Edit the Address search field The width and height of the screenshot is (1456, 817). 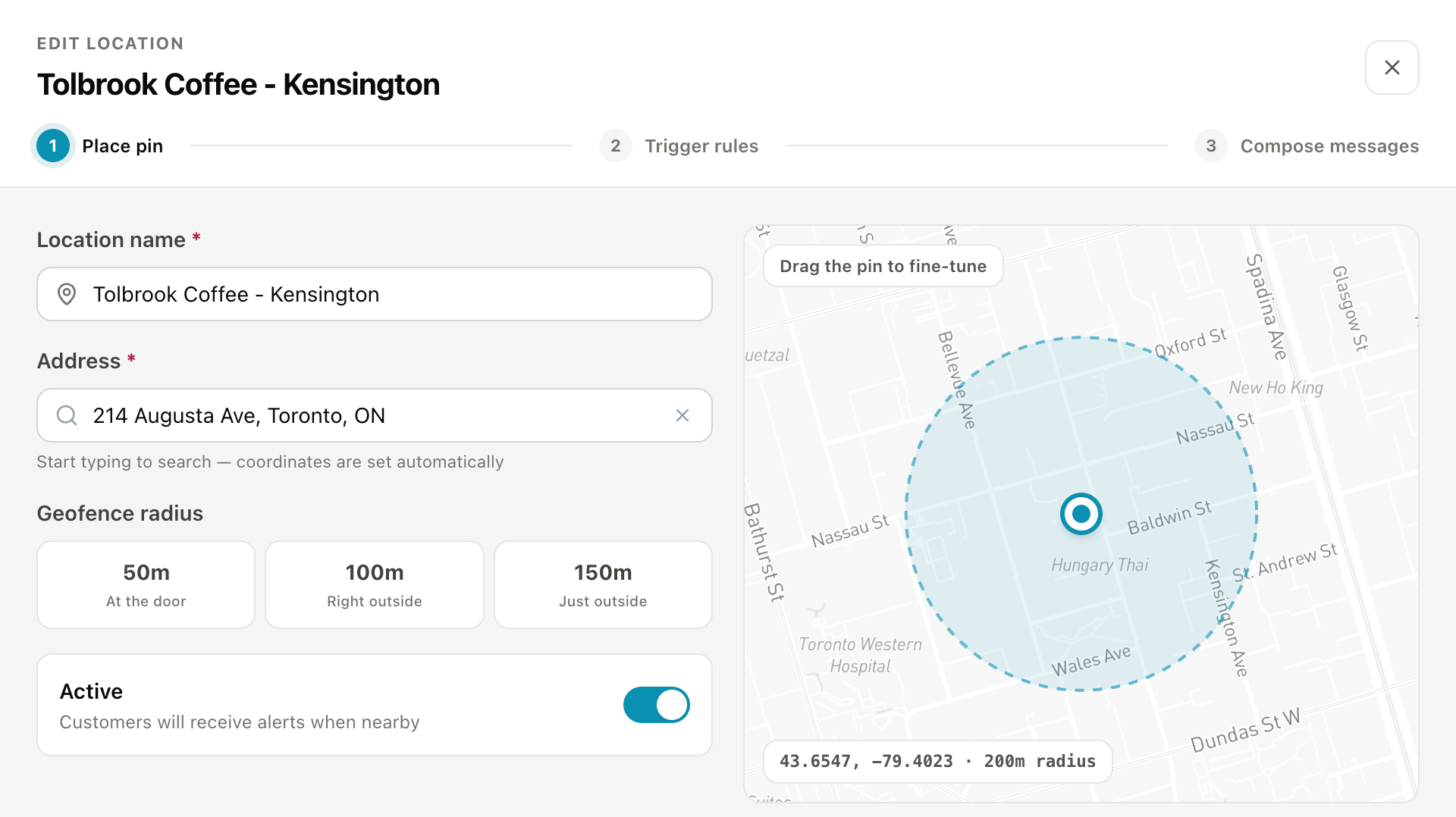coord(375,415)
